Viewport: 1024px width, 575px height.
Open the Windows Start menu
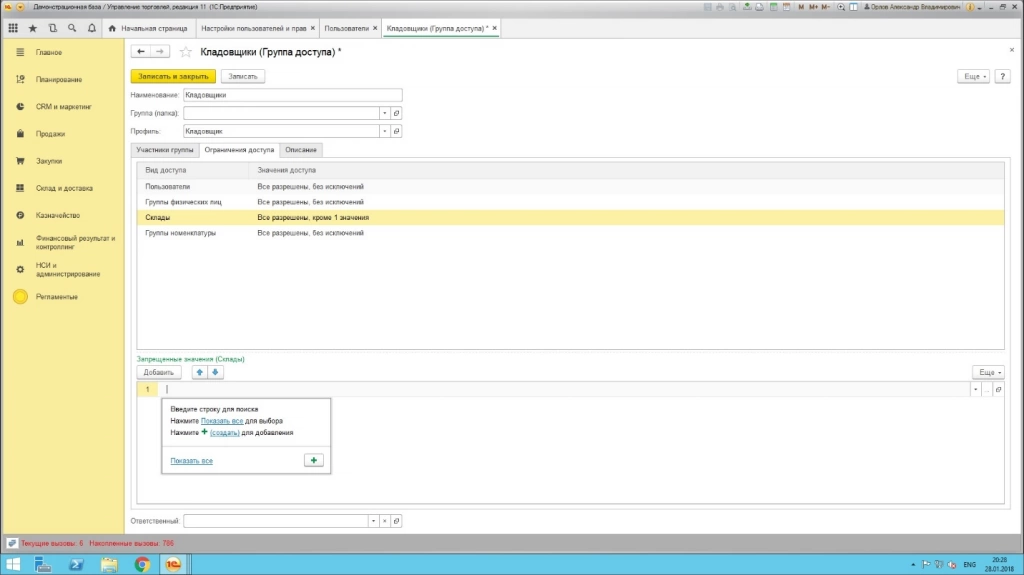point(13,564)
